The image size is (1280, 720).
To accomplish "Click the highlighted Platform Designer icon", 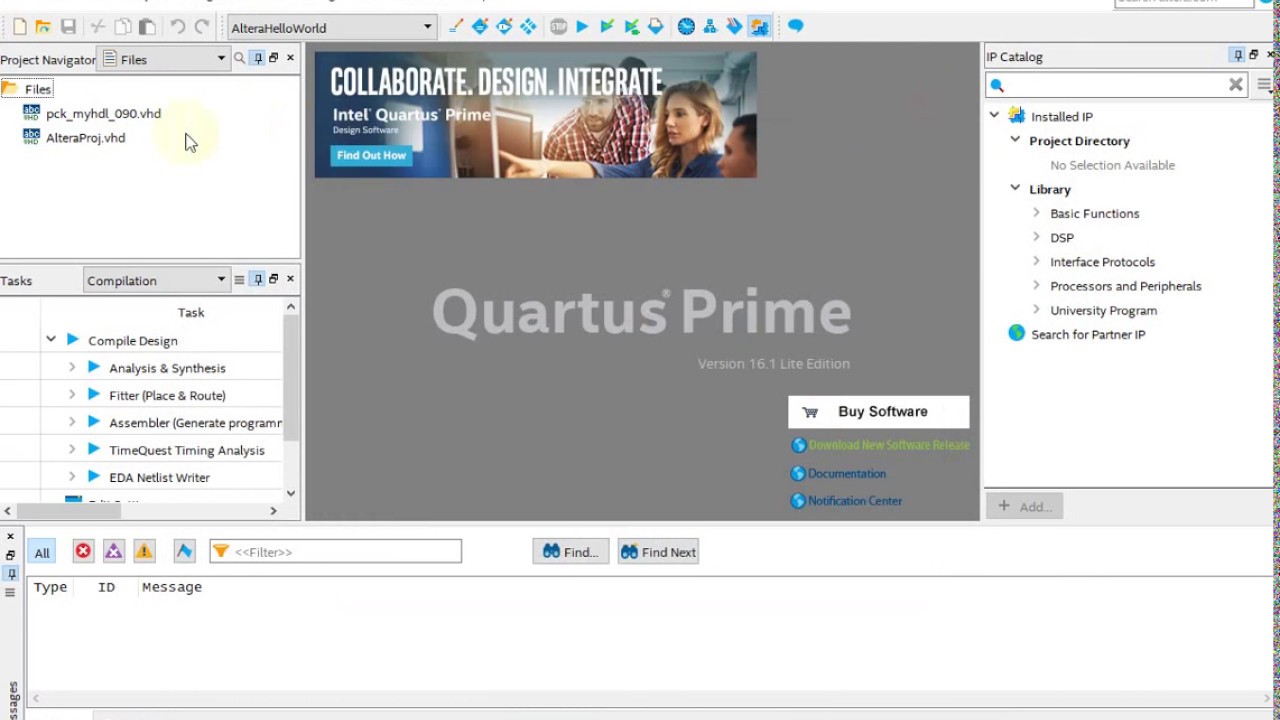I will 759,27.
